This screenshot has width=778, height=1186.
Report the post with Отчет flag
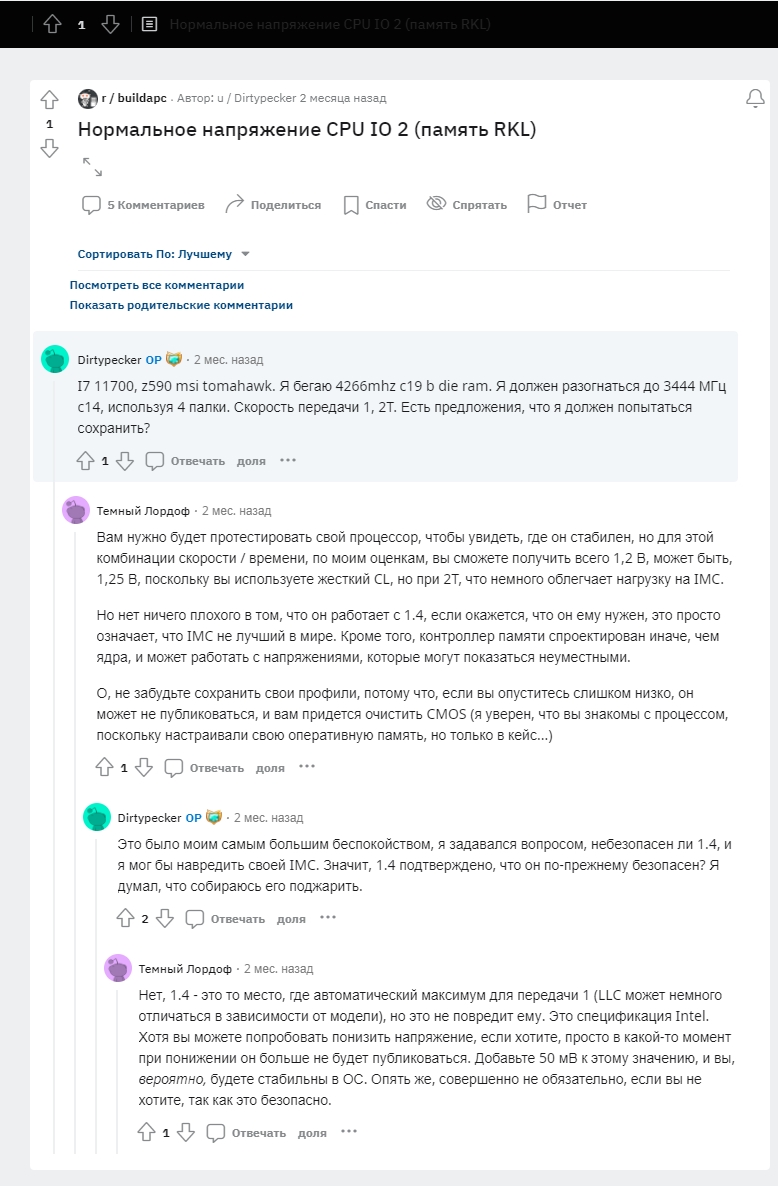(x=557, y=205)
